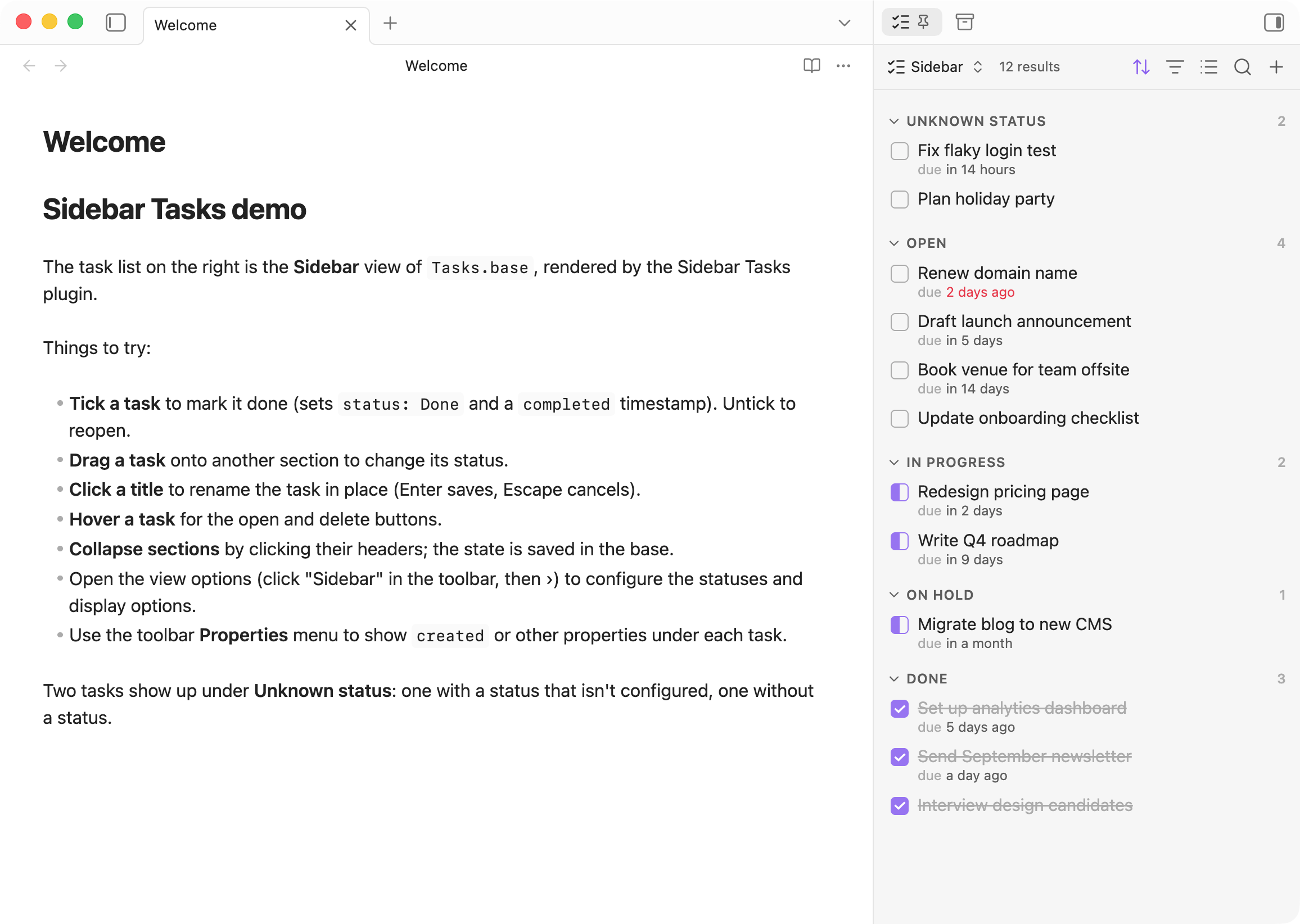The height and width of the screenshot is (924, 1300).
Task: Close the Welcome tab
Action: [x=351, y=25]
